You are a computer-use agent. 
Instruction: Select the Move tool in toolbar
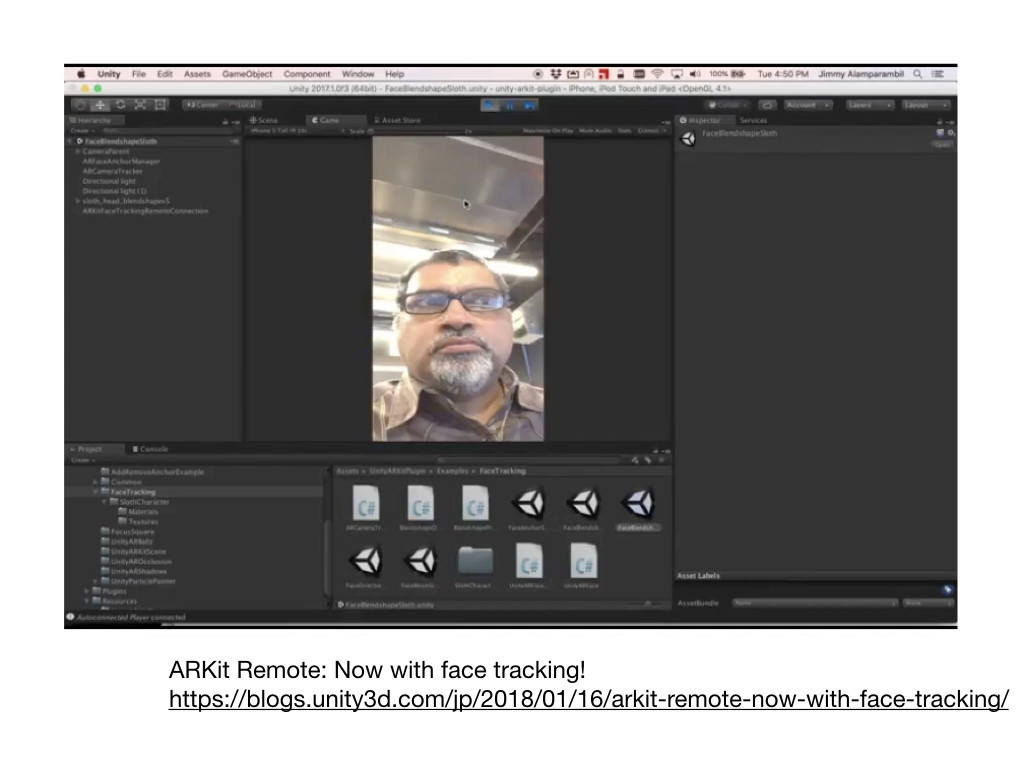tap(100, 104)
